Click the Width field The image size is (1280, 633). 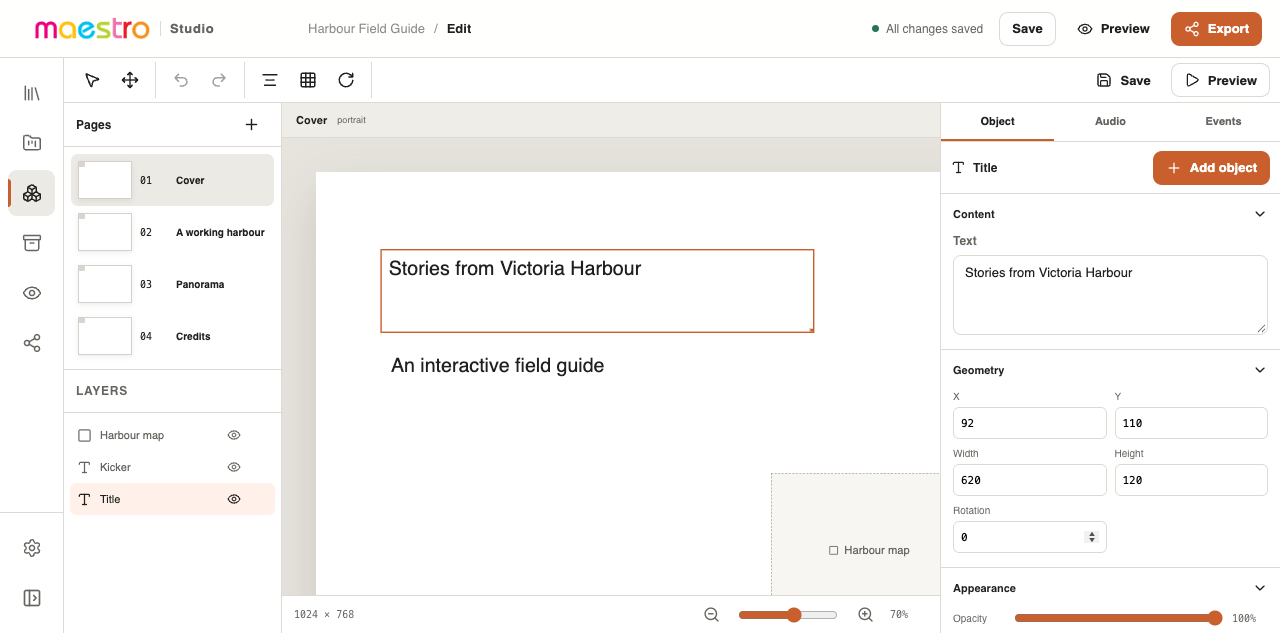(1029, 480)
